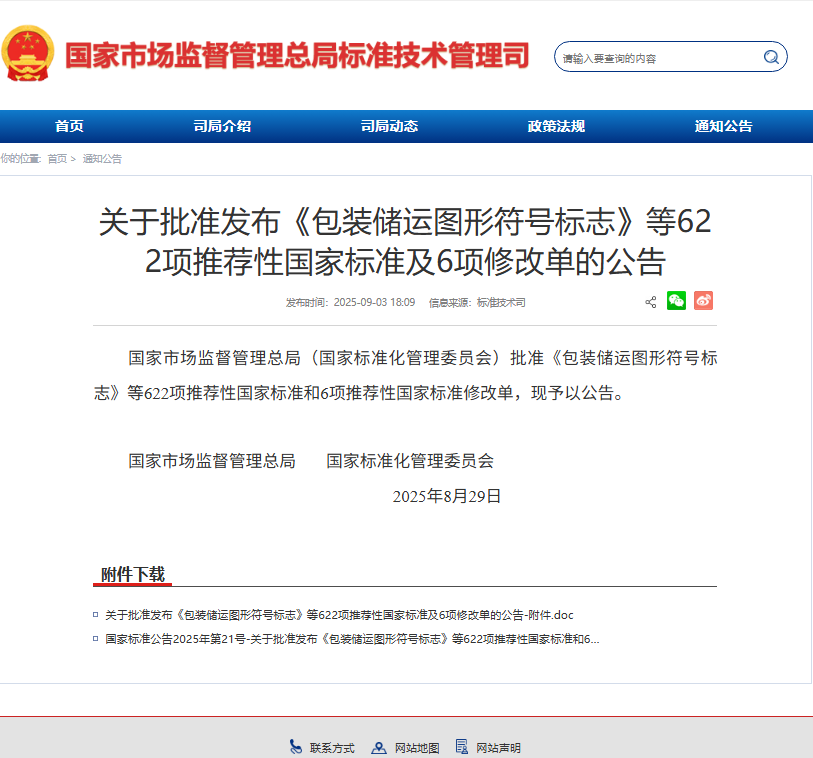
Task: Select 通知公告 in the blue navigation bar
Action: click(x=723, y=126)
